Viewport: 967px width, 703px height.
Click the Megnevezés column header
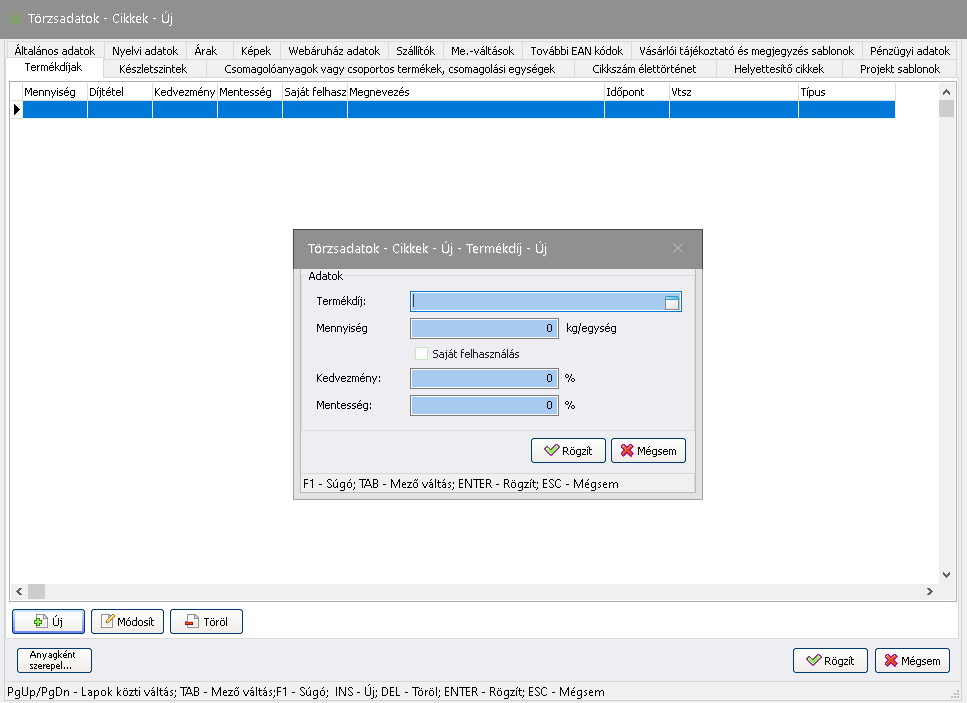pos(475,92)
